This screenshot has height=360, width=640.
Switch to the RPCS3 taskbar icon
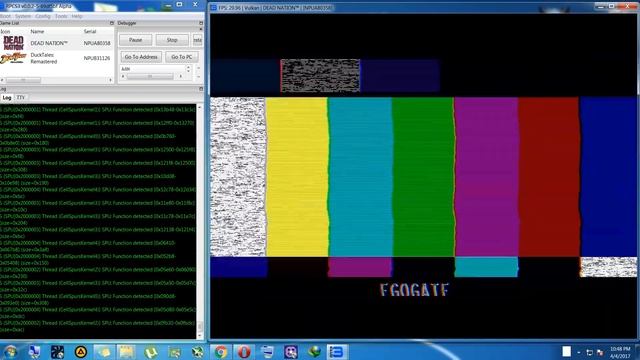click(337, 352)
